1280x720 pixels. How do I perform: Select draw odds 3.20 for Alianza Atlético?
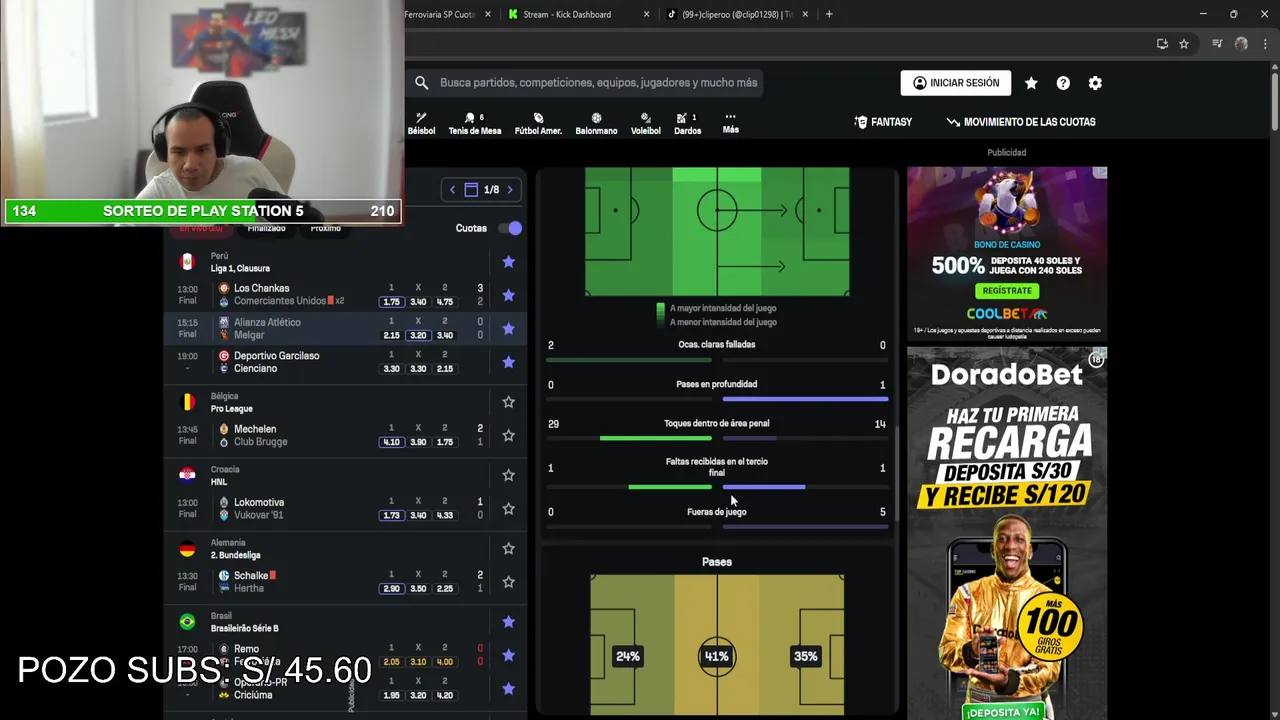[x=418, y=335]
